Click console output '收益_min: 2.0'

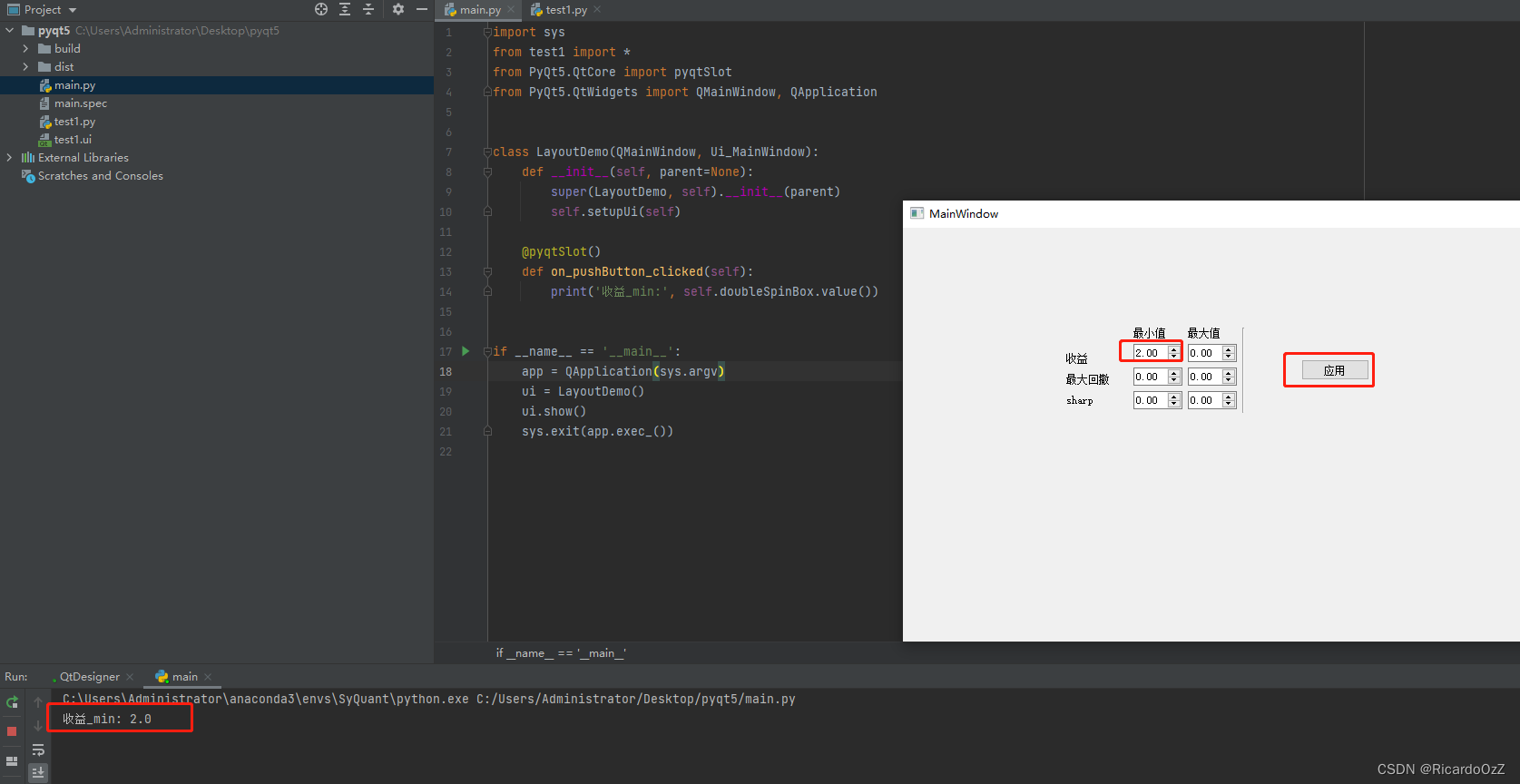click(107, 720)
